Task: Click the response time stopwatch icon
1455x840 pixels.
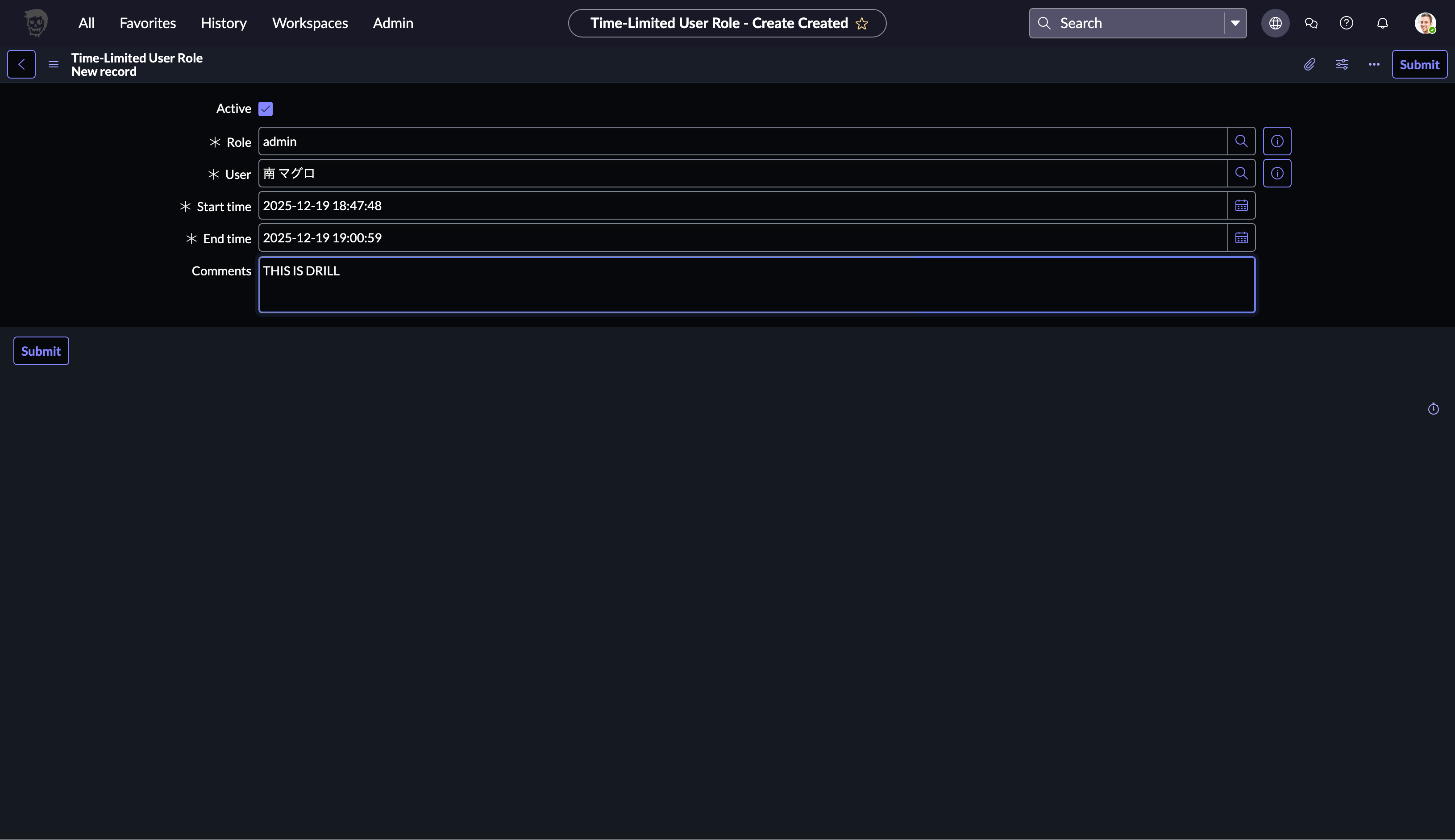Action: tap(1433, 409)
